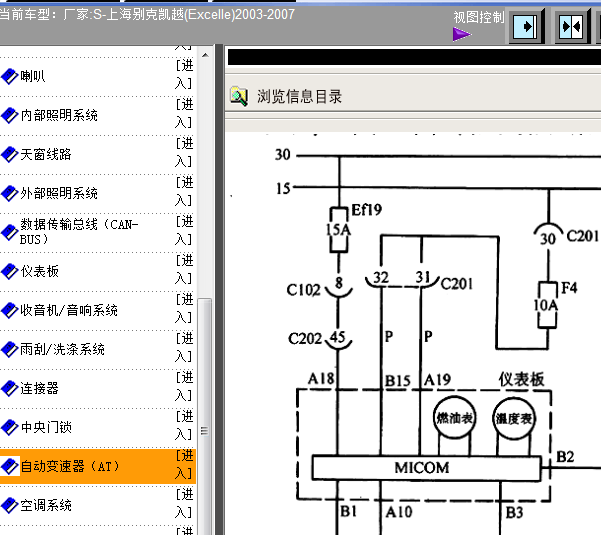Image resolution: width=601 pixels, height=535 pixels.
Task: Click the book icon beside 空调系统
Action: tap(10, 505)
